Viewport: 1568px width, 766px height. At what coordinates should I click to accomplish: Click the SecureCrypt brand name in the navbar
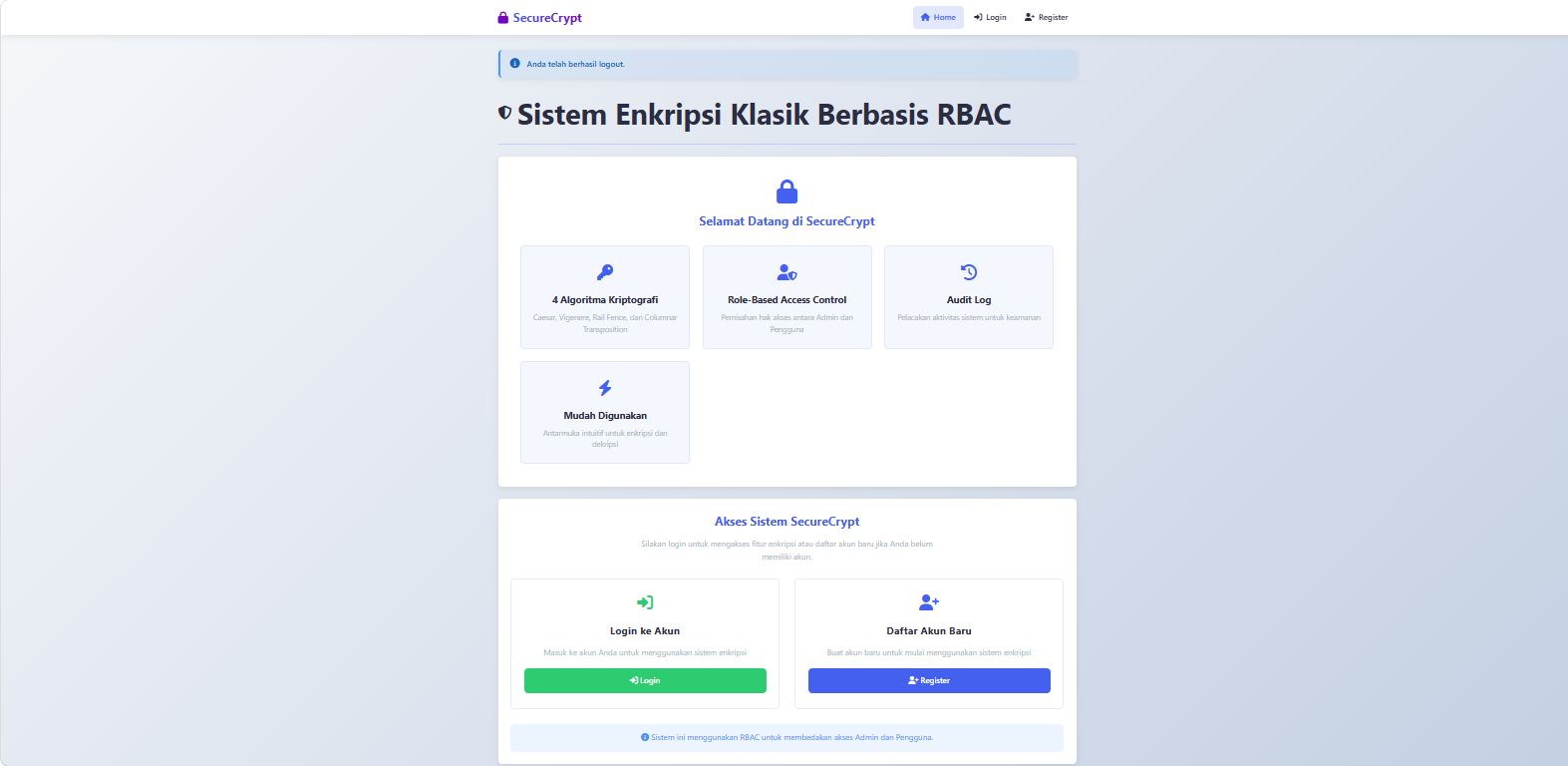pyautogui.click(x=547, y=18)
